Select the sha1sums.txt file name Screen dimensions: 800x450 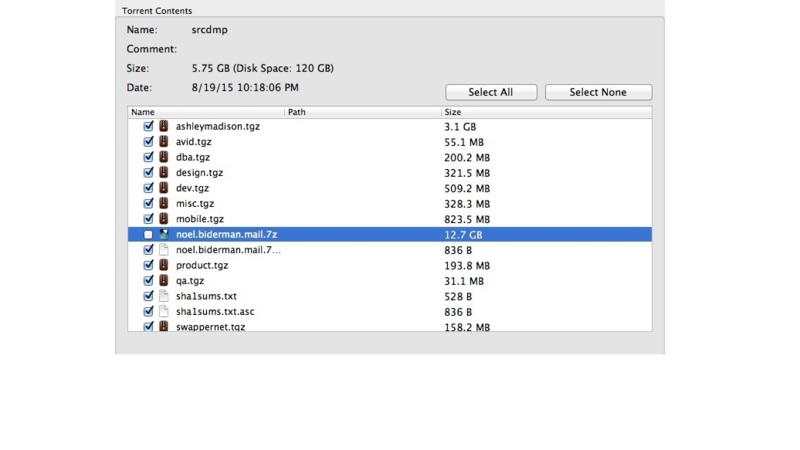tap(206, 296)
